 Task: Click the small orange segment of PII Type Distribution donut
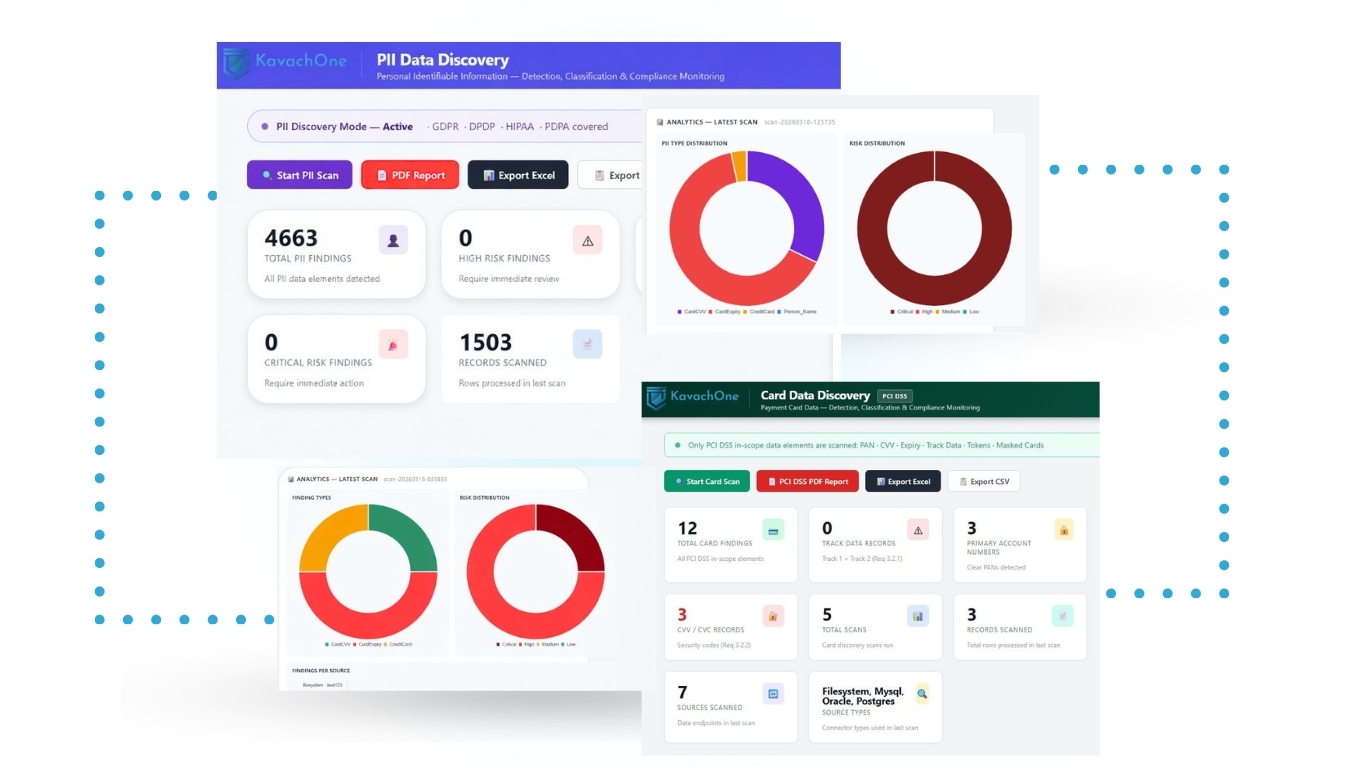coord(739,166)
